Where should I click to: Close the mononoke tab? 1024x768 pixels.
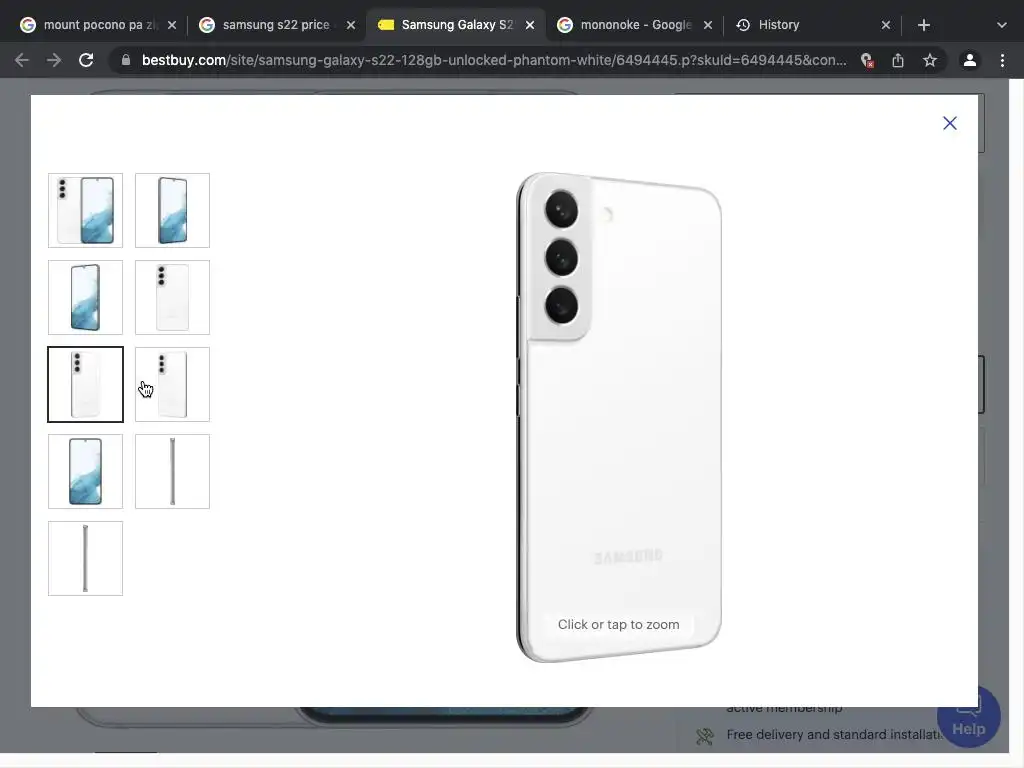[708, 25]
